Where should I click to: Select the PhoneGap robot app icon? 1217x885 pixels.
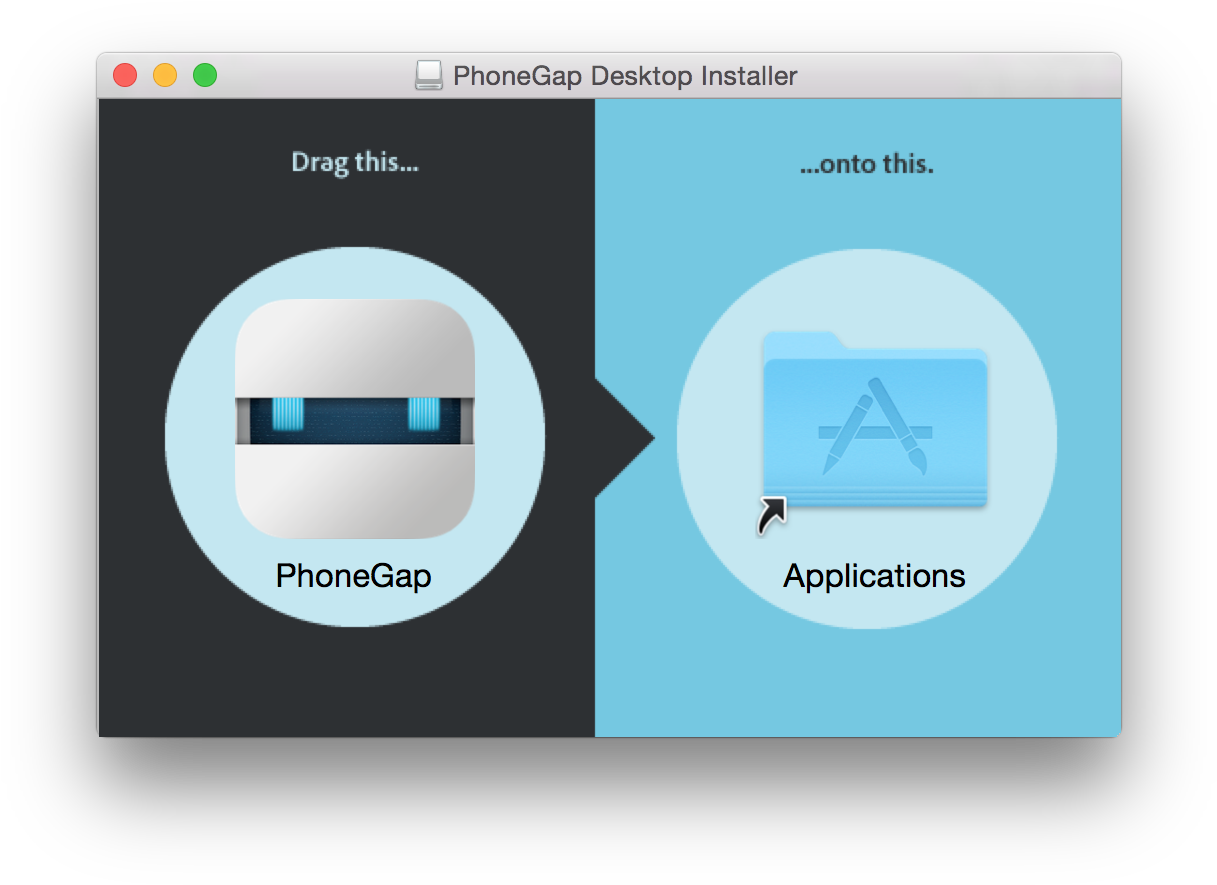tap(354, 419)
